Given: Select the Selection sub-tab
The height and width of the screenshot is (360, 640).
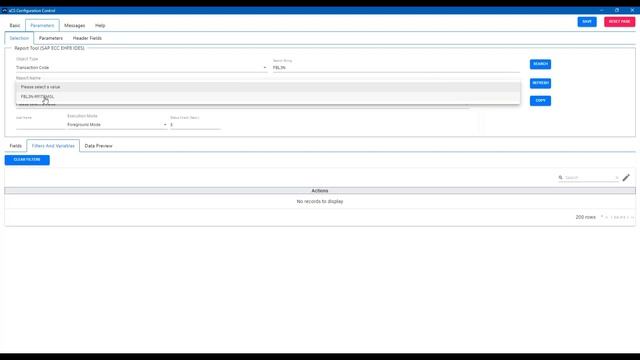Looking at the screenshot, I should (x=19, y=38).
